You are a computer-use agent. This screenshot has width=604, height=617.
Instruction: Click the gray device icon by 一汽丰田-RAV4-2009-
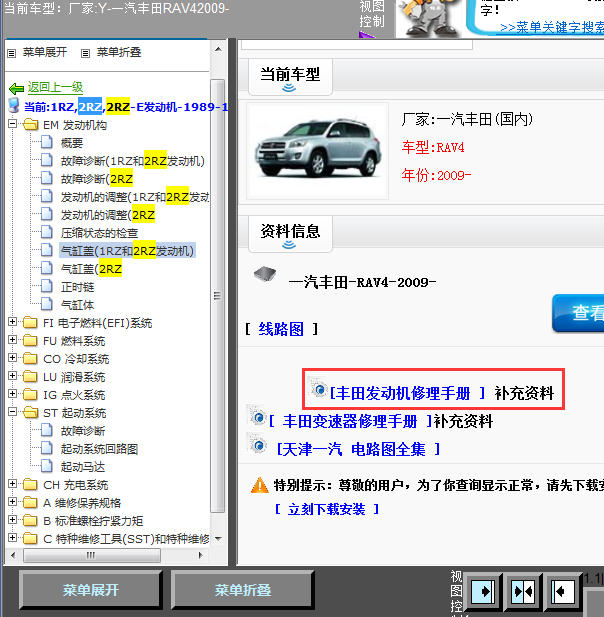point(265,274)
